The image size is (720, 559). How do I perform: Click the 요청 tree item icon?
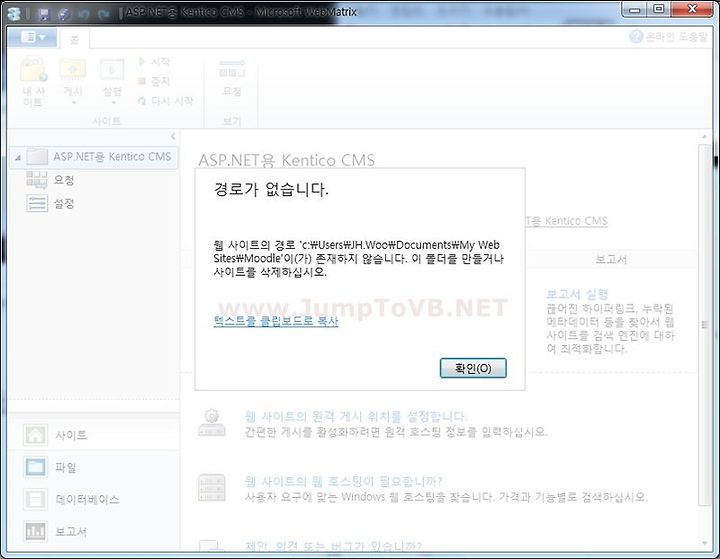pyautogui.click(x=37, y=180)
